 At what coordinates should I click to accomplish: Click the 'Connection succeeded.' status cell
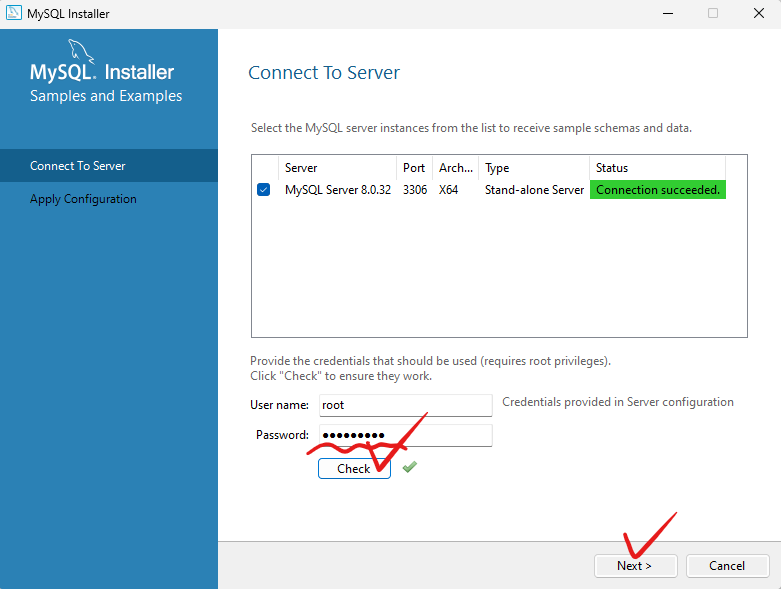click(657, 190)
